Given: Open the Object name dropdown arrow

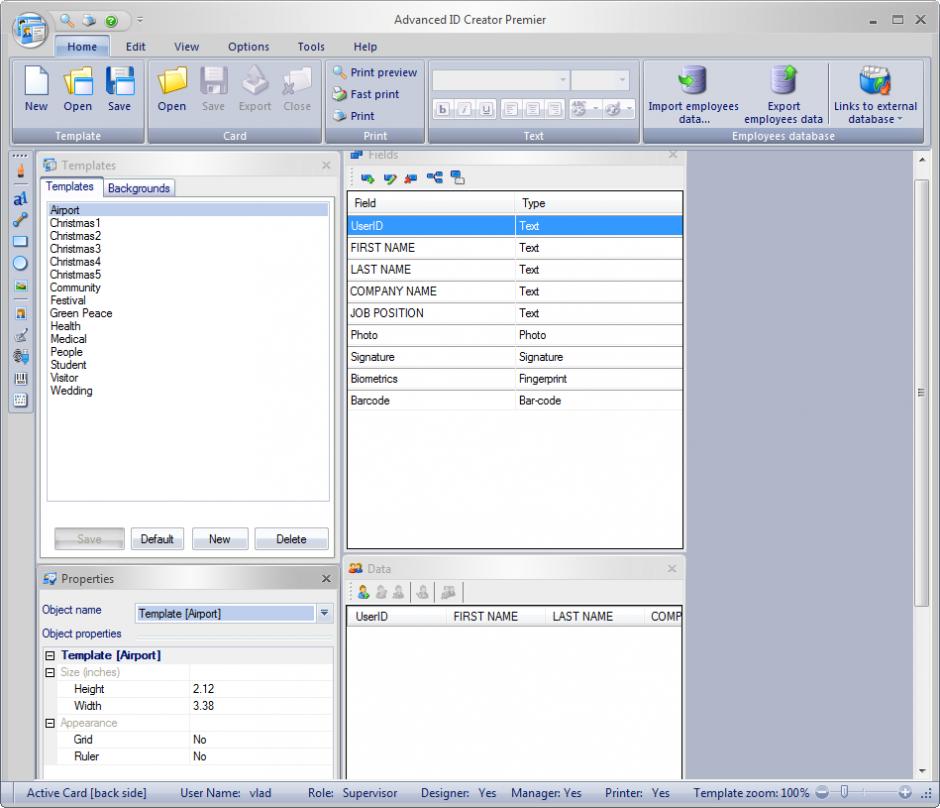Looking at the screenshot, I should click(324, 613).
